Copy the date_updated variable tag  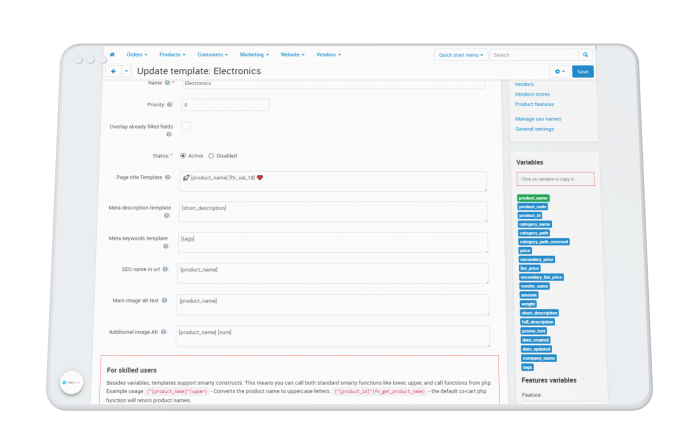coord(537,349)
